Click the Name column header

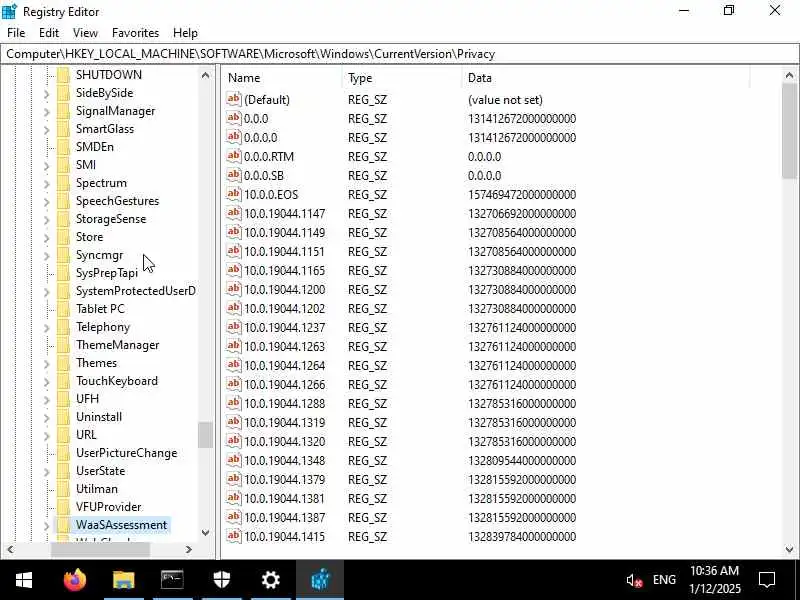(x=282, y=78)
